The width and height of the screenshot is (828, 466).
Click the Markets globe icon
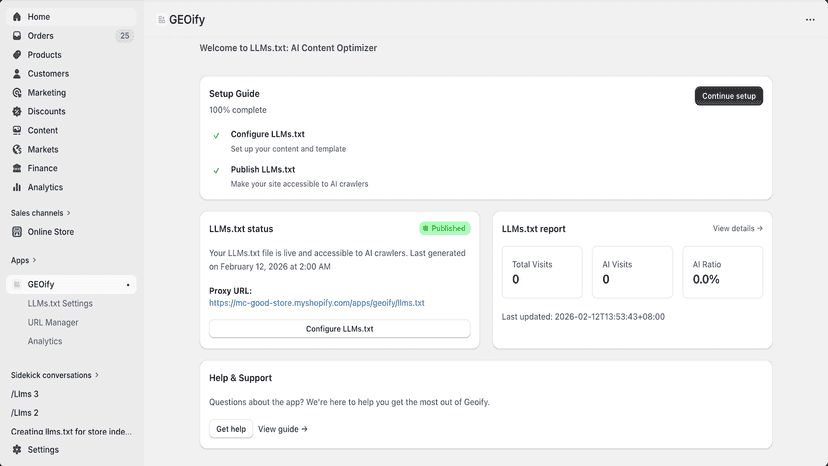17,150
